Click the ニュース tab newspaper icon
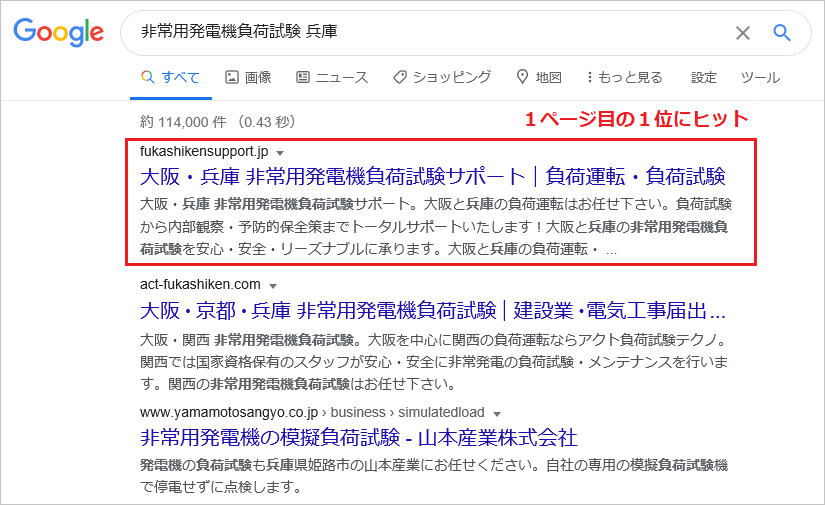The width and height of the screenshot is (825, 505). tap(303, 77)
